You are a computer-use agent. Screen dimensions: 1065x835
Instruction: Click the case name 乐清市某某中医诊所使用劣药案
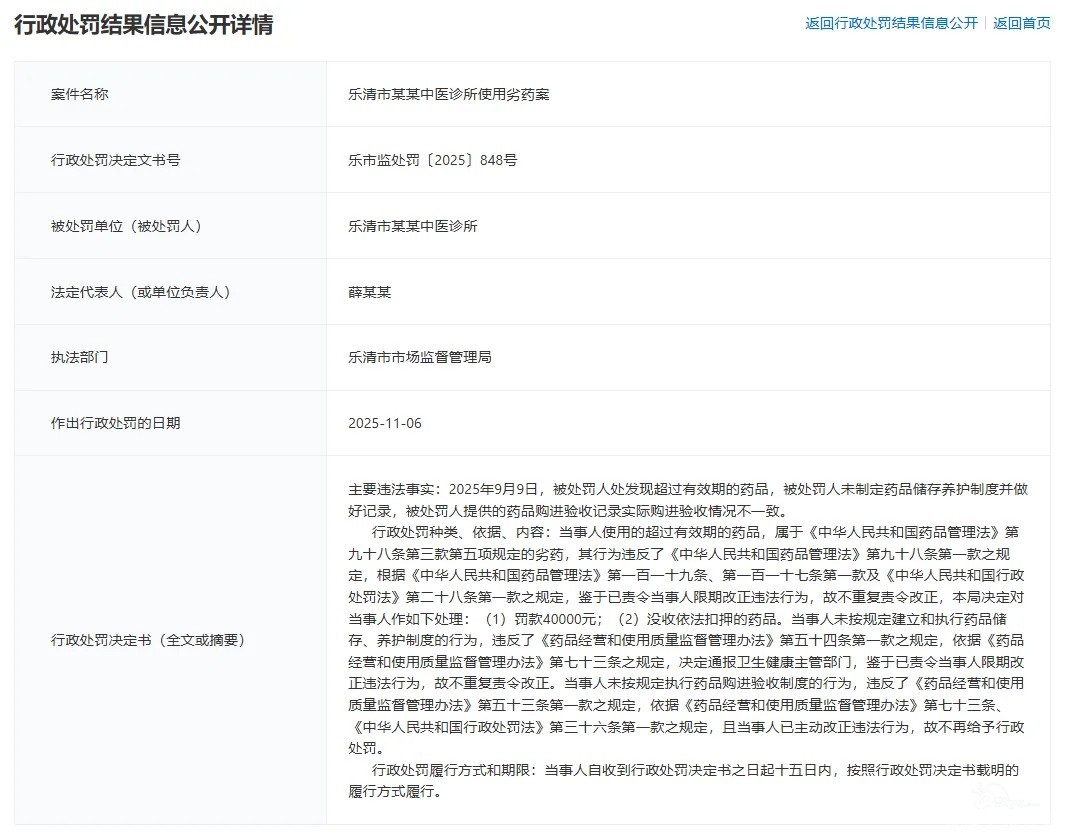[x=448, y=94]
